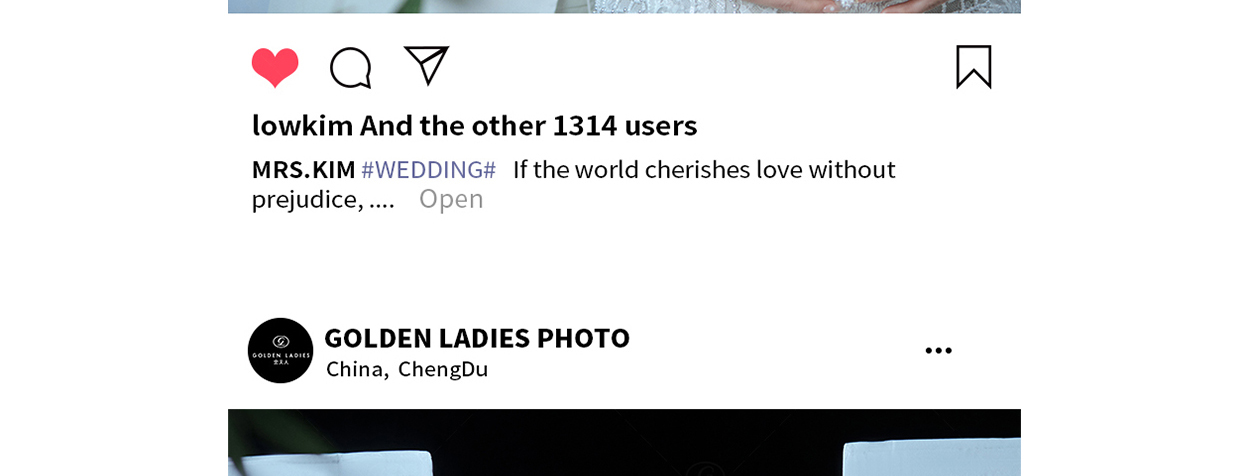The image size is (1250, 476).
Task: Open the GOLDEN LADIES PHOTO account name
Action: 477,338
